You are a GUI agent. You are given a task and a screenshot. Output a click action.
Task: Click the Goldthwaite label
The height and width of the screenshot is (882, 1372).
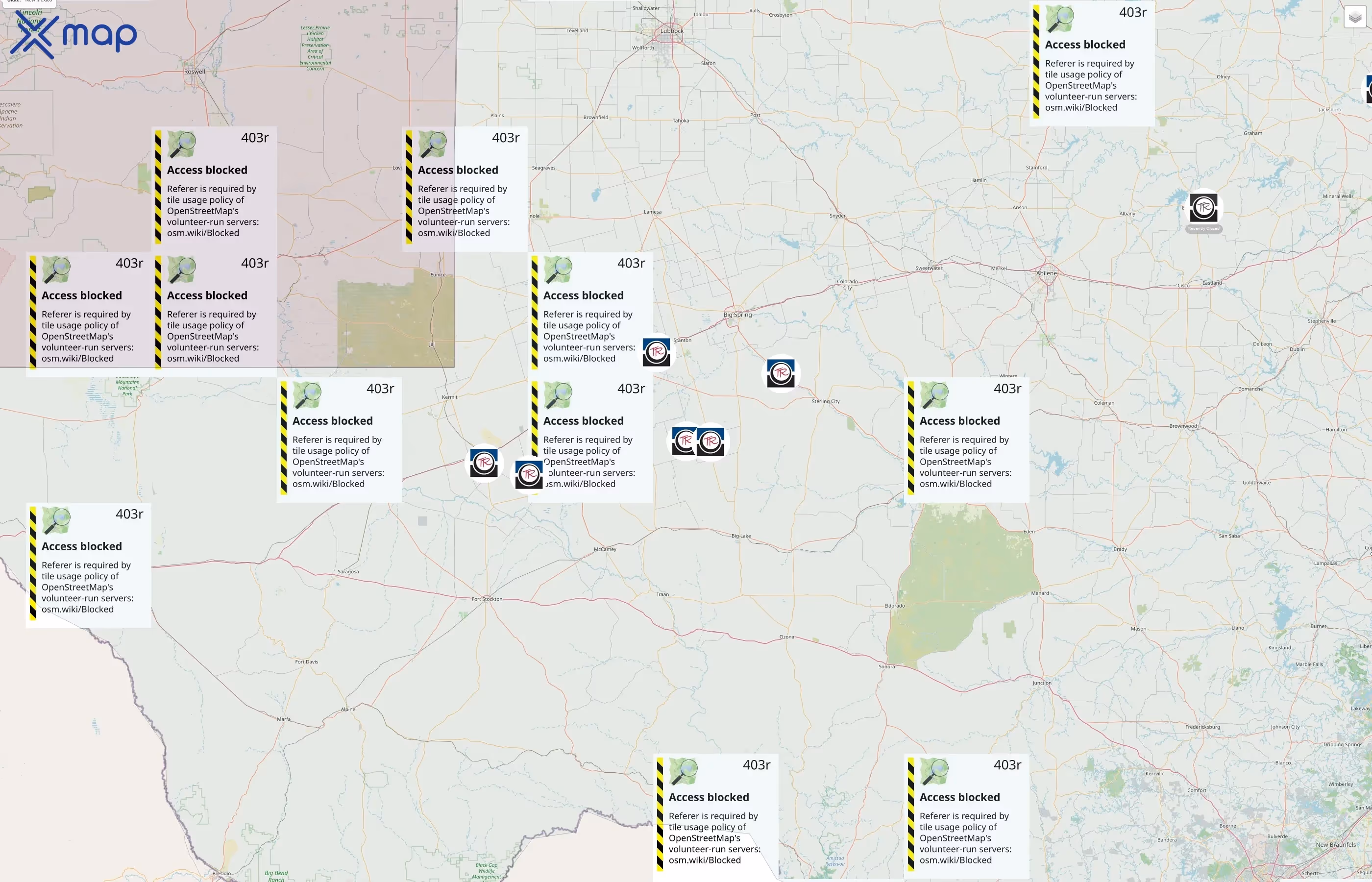point(1256,482)
